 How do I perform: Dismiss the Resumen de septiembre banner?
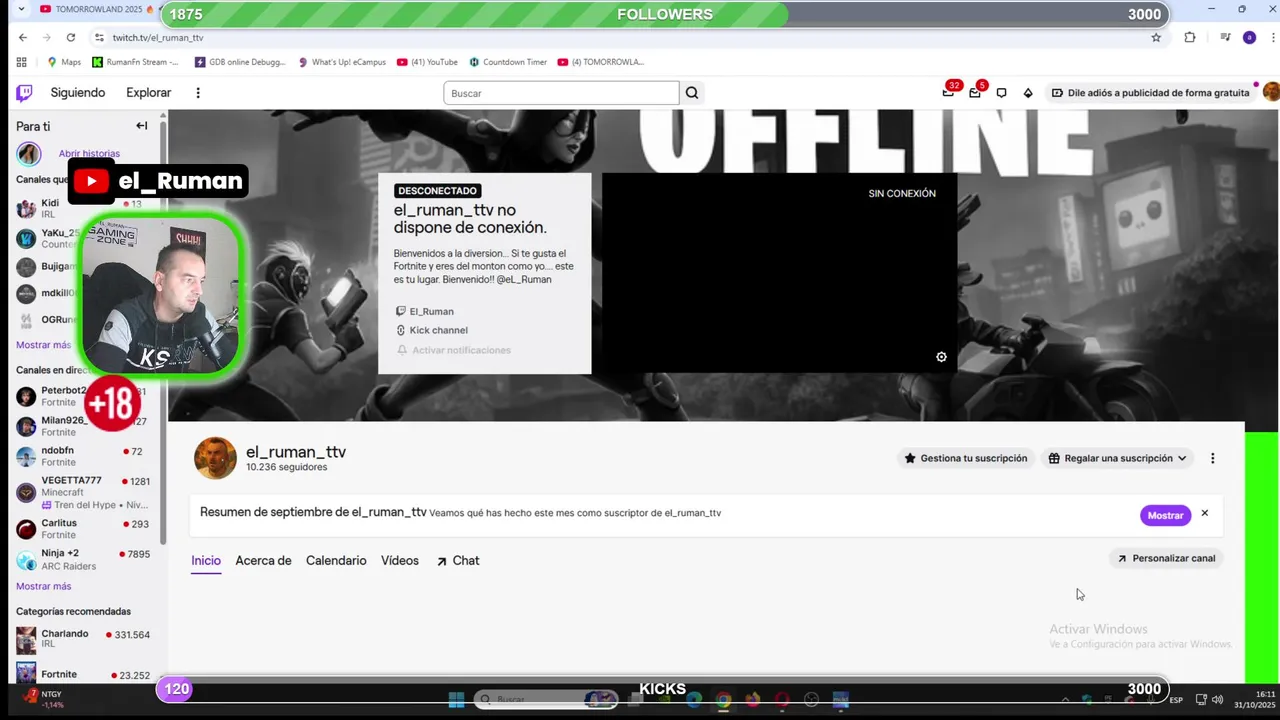(x=1204, y=513)
